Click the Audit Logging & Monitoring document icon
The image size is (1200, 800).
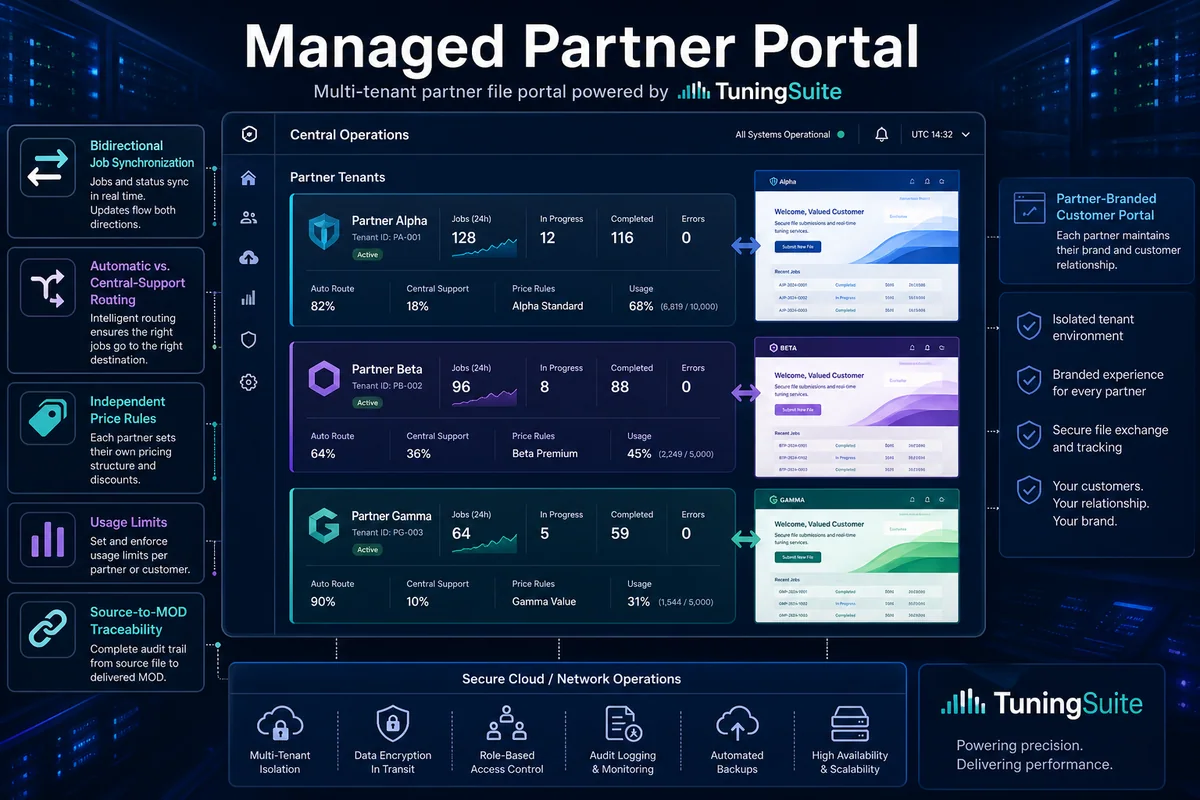622,723
